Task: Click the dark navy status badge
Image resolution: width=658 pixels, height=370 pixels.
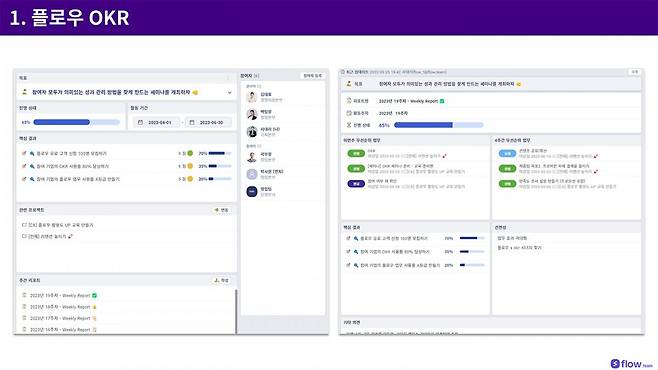Action: click(x=356, y=184)
